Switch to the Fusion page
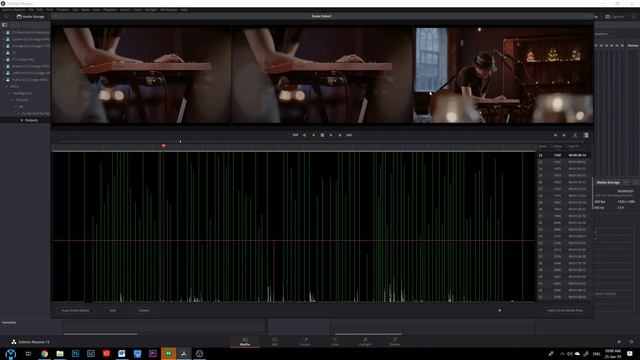The width and height of the screenshot is (640, 360). click(305, 342)
